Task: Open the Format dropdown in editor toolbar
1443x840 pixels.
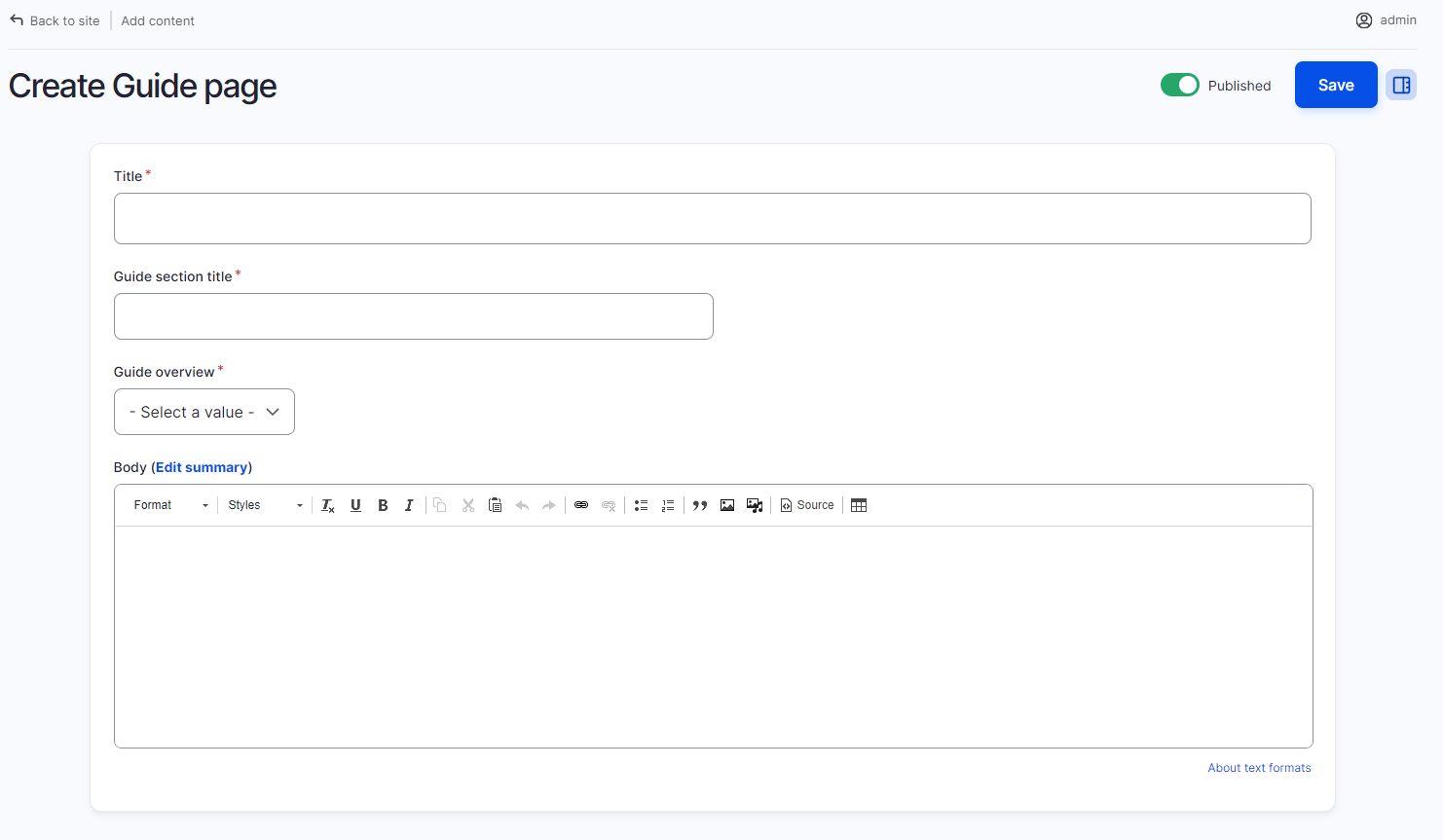Action: (171, 505)
